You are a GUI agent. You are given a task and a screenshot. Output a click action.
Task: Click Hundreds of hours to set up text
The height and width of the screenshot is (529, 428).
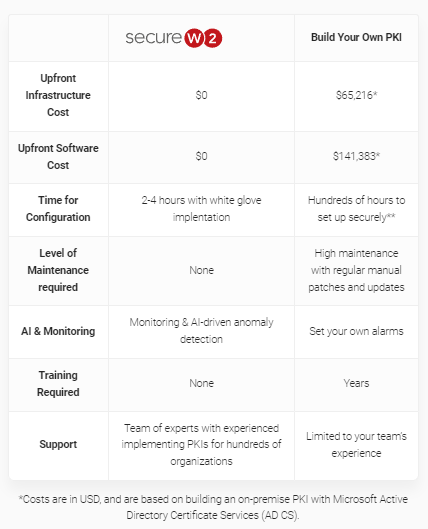356,208
